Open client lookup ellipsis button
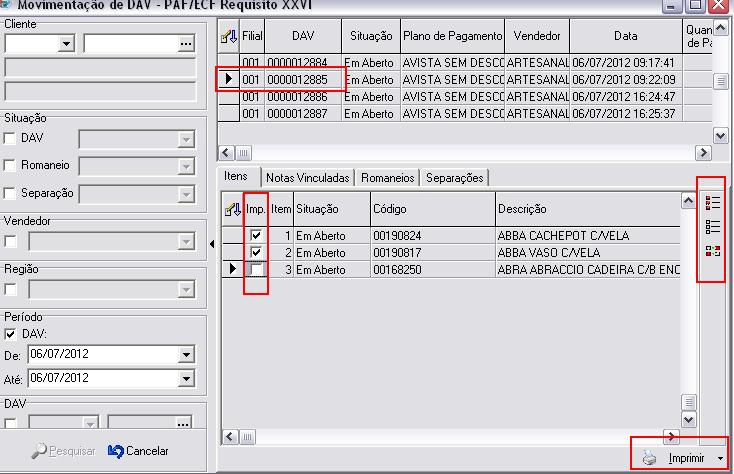Screen dimensions: 734x474 tap(184, 43)
